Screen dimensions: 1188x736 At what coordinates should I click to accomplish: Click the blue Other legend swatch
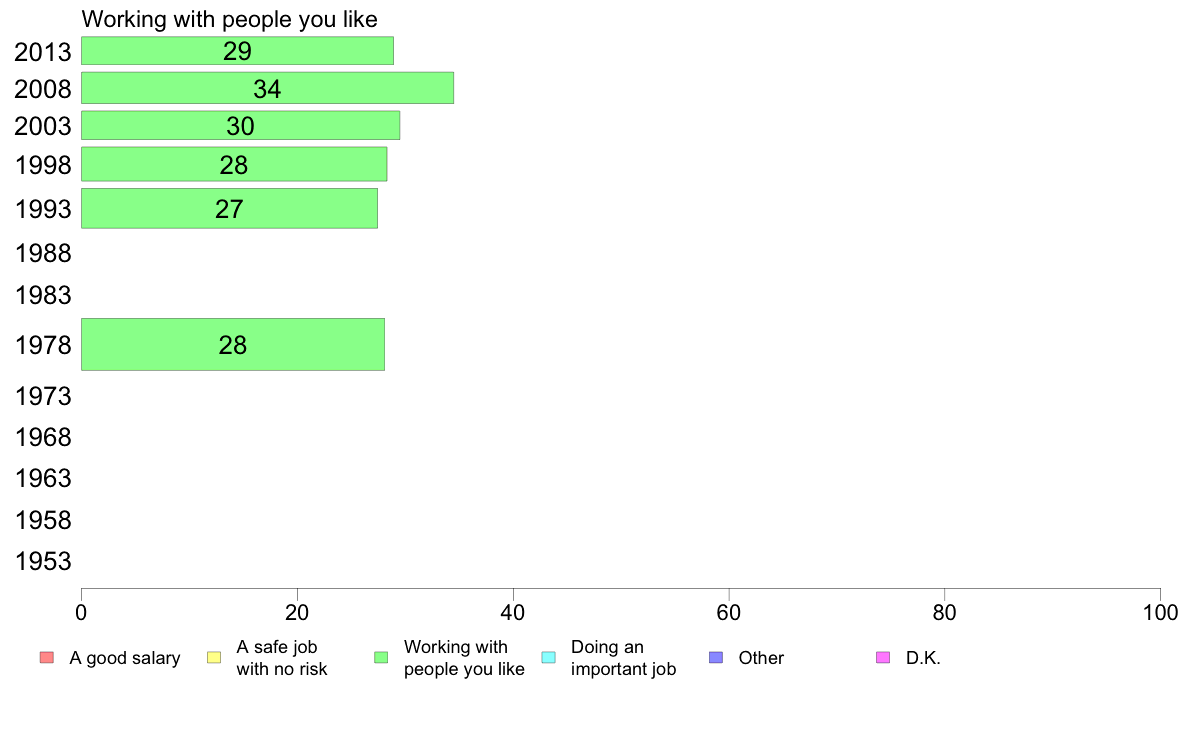[715, 657]
